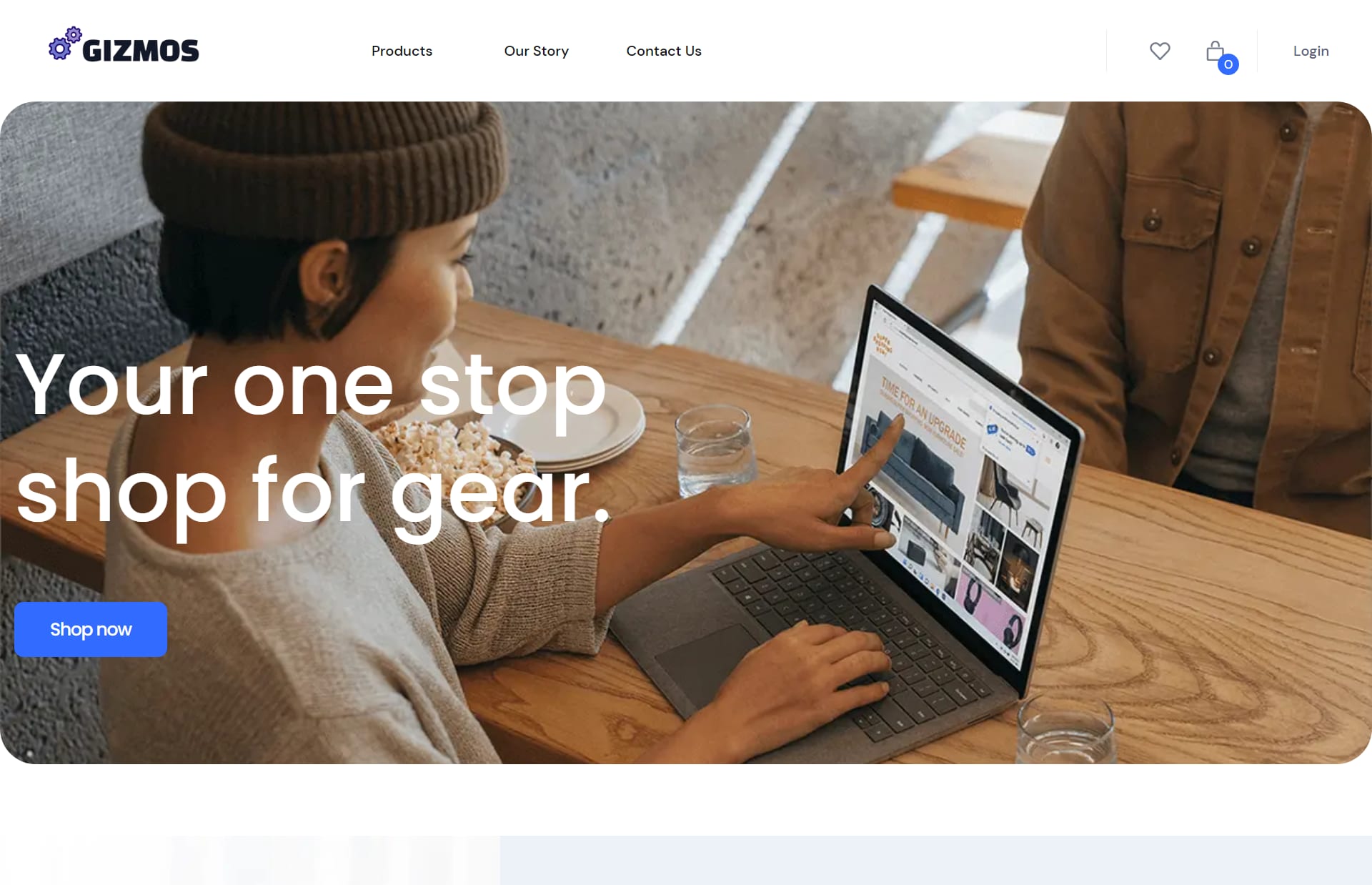Click the light blue panel below hero

[x=936, y=860]
